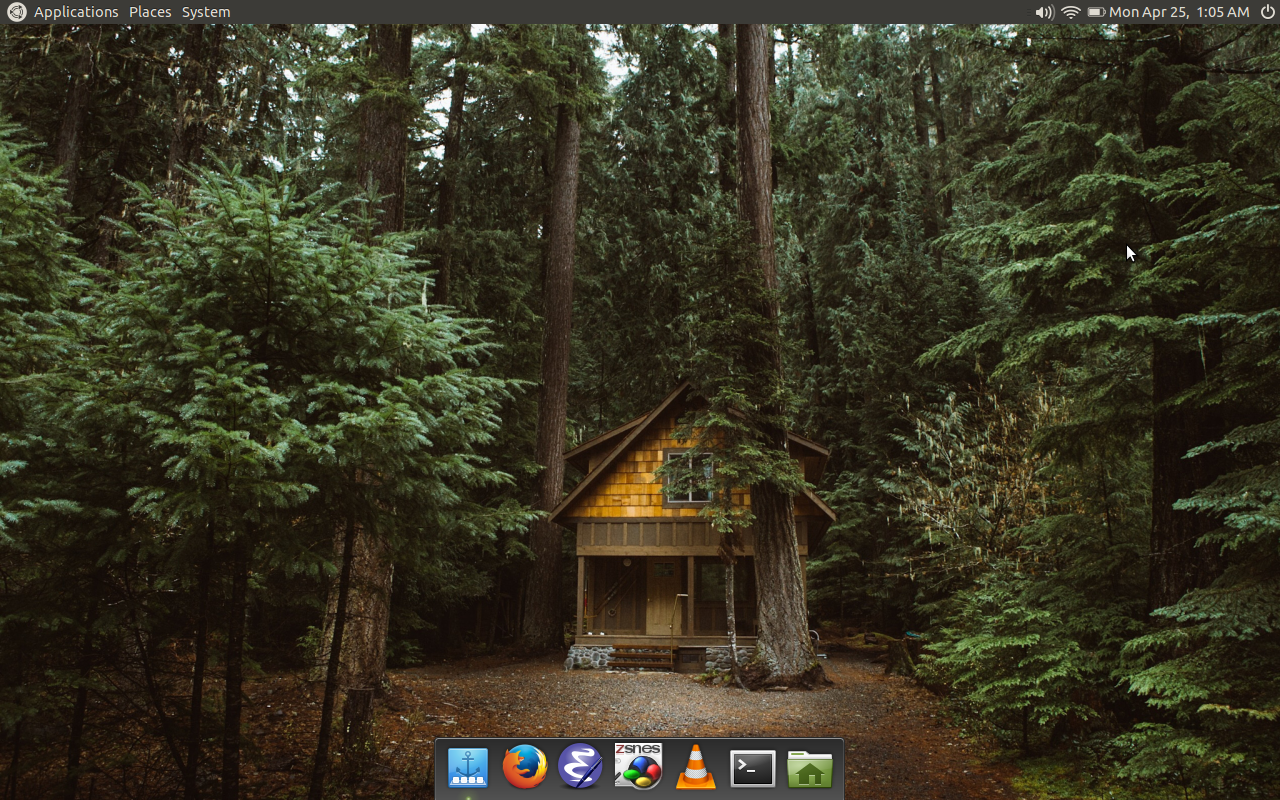
Task: Open the power session menu
Action: coord(1268,12)
